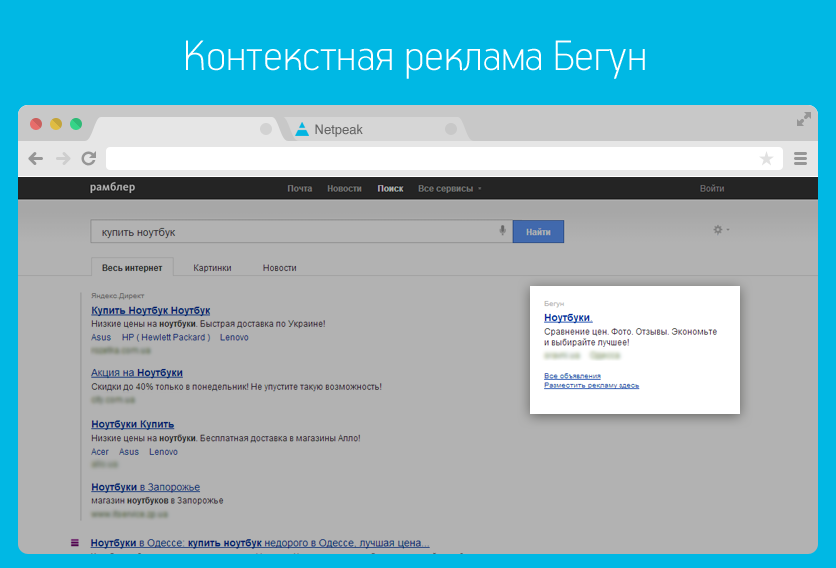Click text Скидки до 40% только в понедельник
Image resolution: width=836 pixels, height=568 pixels.
(170, 387)
